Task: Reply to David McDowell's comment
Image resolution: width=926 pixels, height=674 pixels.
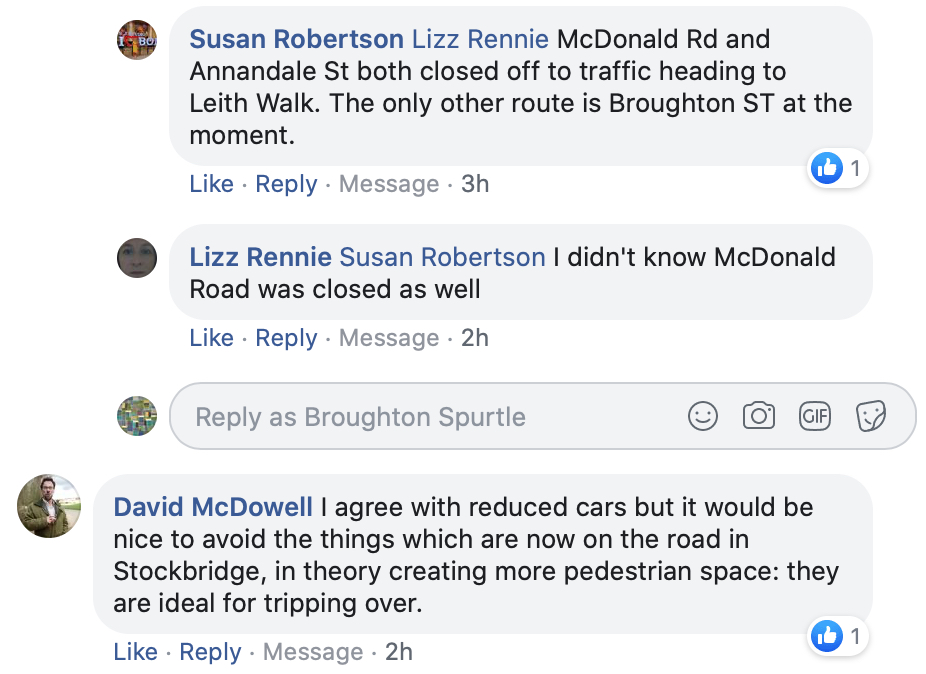Action: 210,652
